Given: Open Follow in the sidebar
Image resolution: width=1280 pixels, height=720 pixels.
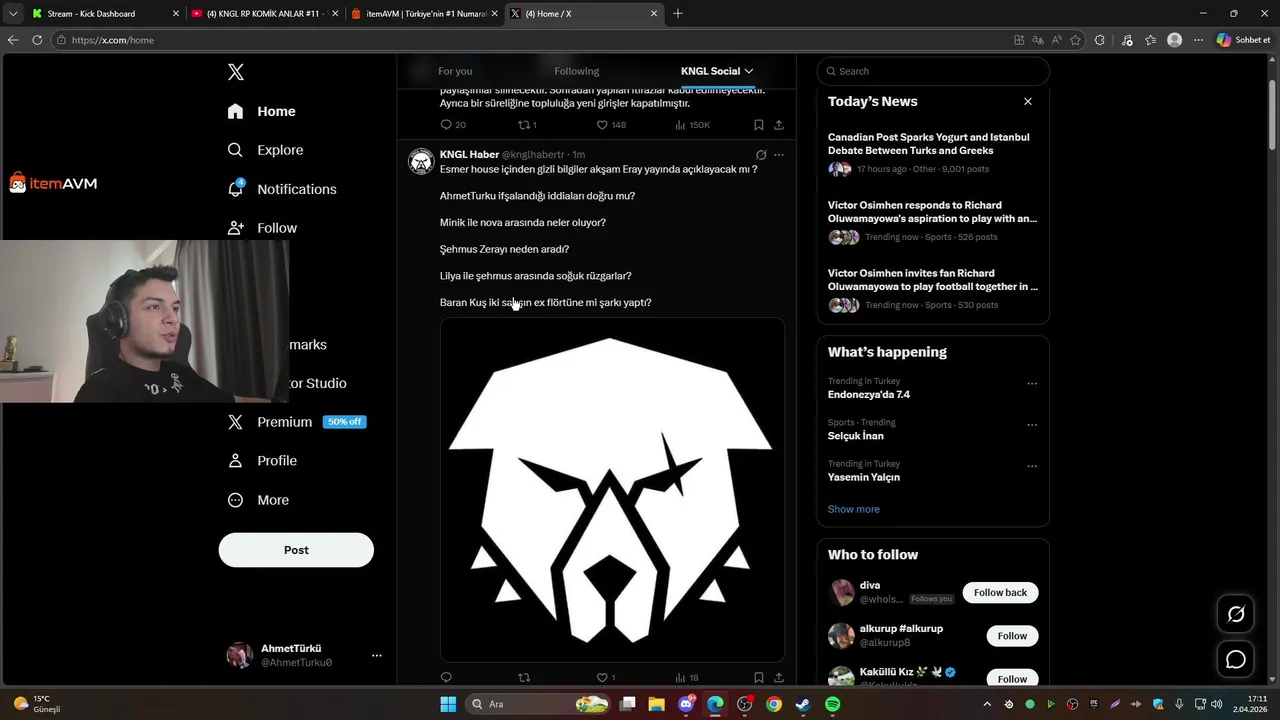Looking at the screenshot, I should click(262, 228).
